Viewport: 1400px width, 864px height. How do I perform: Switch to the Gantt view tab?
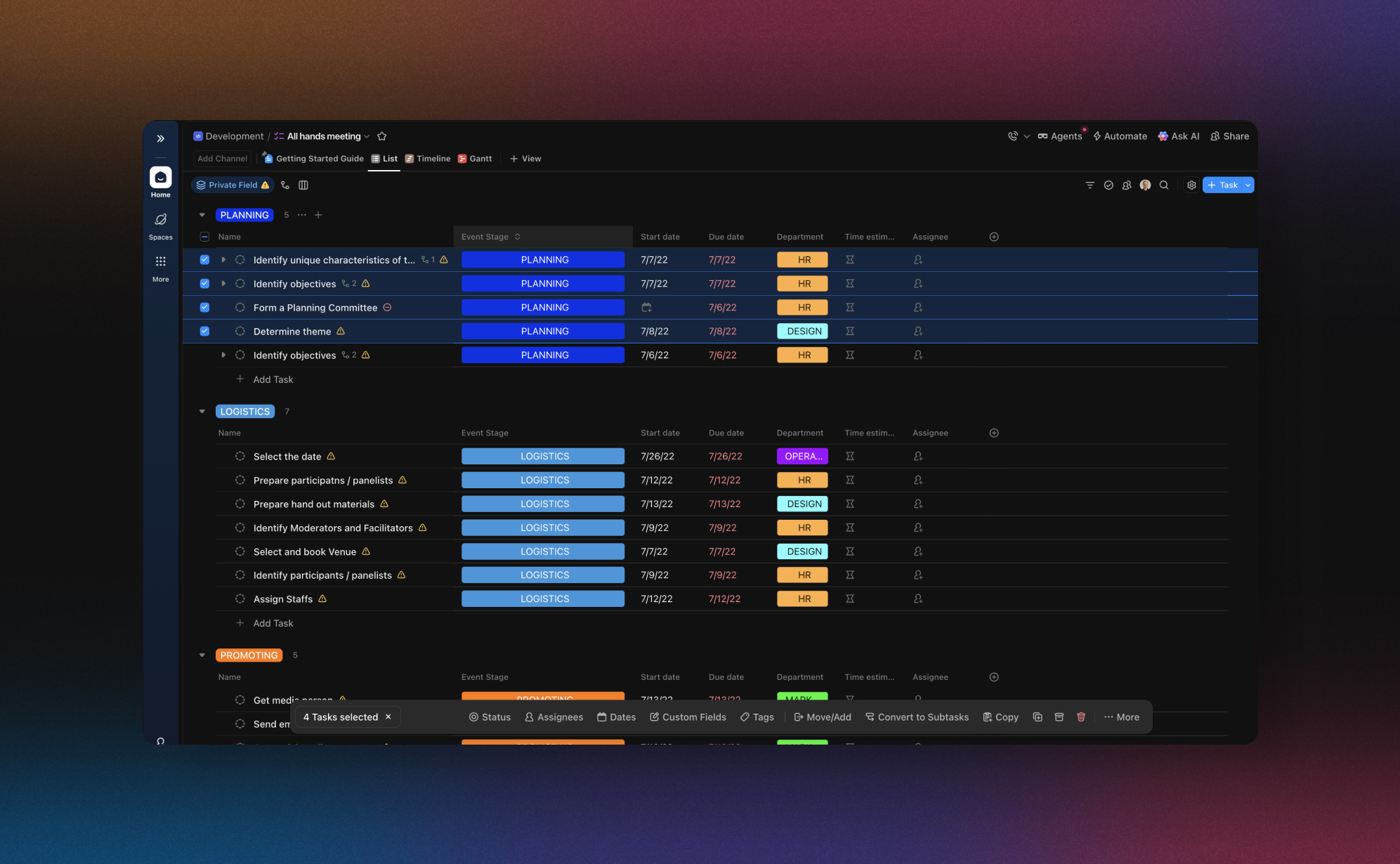pos(475,159)
